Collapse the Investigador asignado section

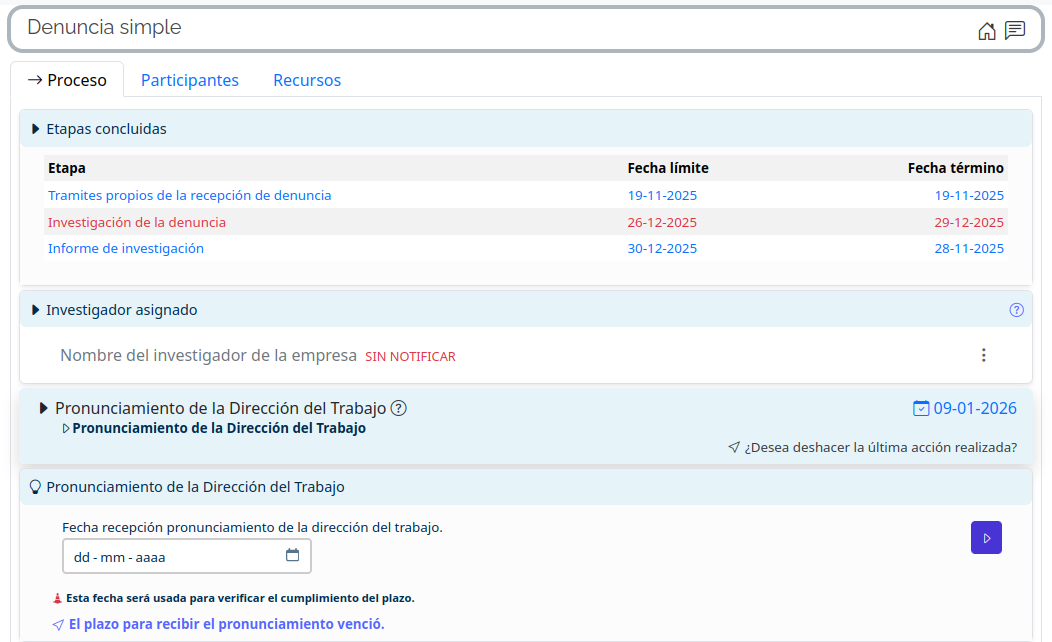tap(36, 310)
